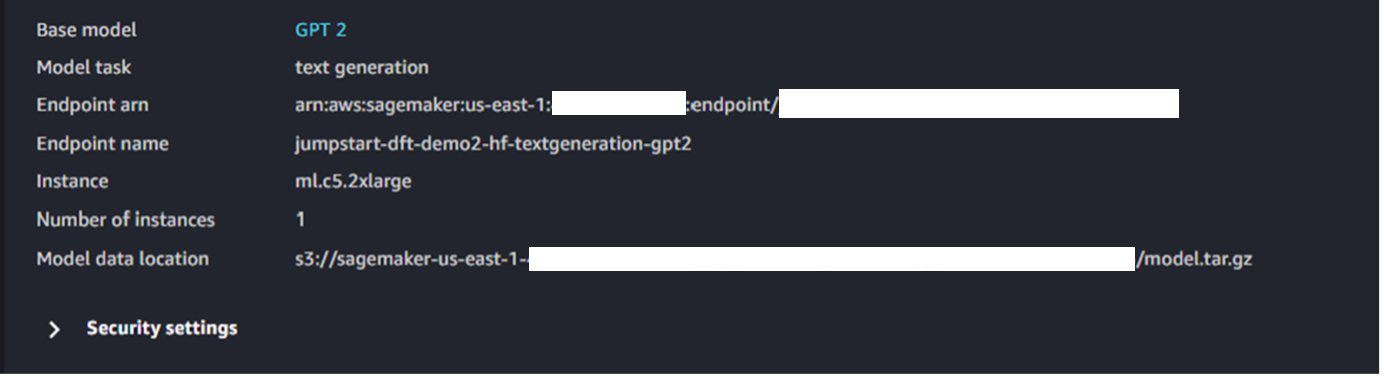This screenshot has width=1384, height=378.
Task: Click the redacted S3 bucket path
Action: pos(832,258)
